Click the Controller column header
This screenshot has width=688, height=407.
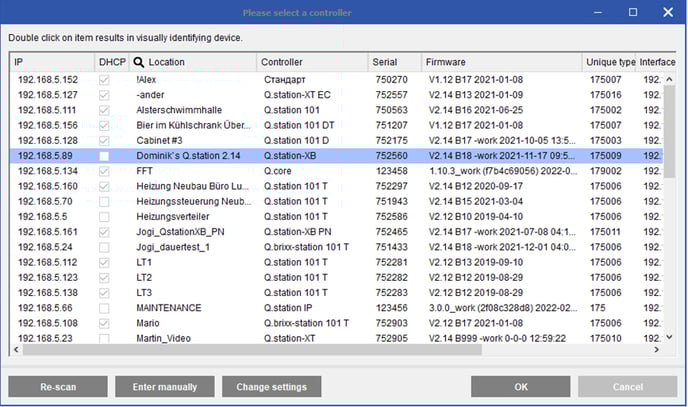coord(310,62)
